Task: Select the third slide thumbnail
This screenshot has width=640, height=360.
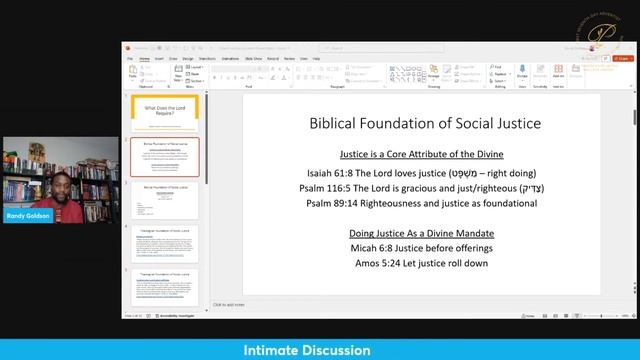Action: [x=165, y=201]
